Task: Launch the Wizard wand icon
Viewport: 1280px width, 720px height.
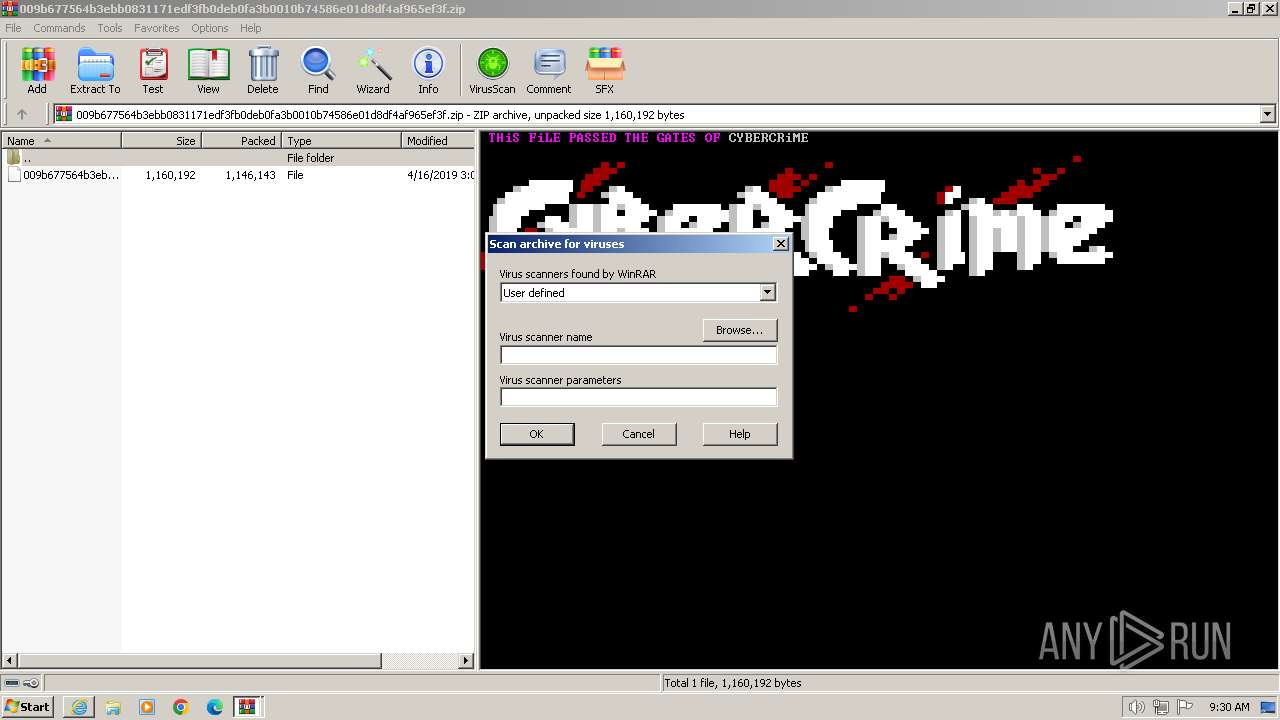Action: tap(373, 71)
